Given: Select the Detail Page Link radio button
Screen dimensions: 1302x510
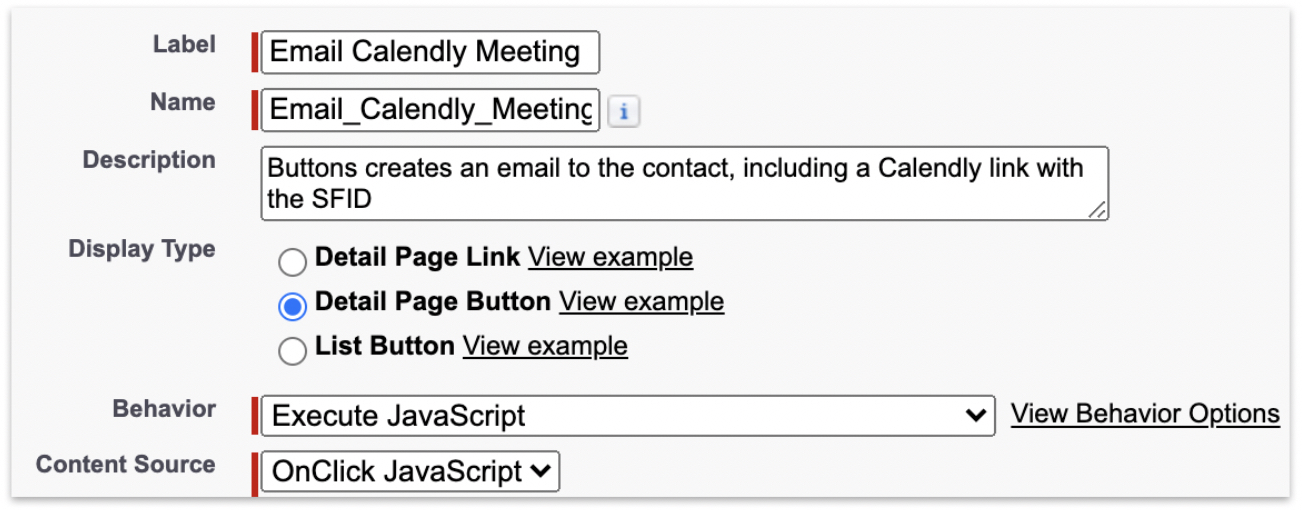Looking at the screenshot, I should point(292,262).
